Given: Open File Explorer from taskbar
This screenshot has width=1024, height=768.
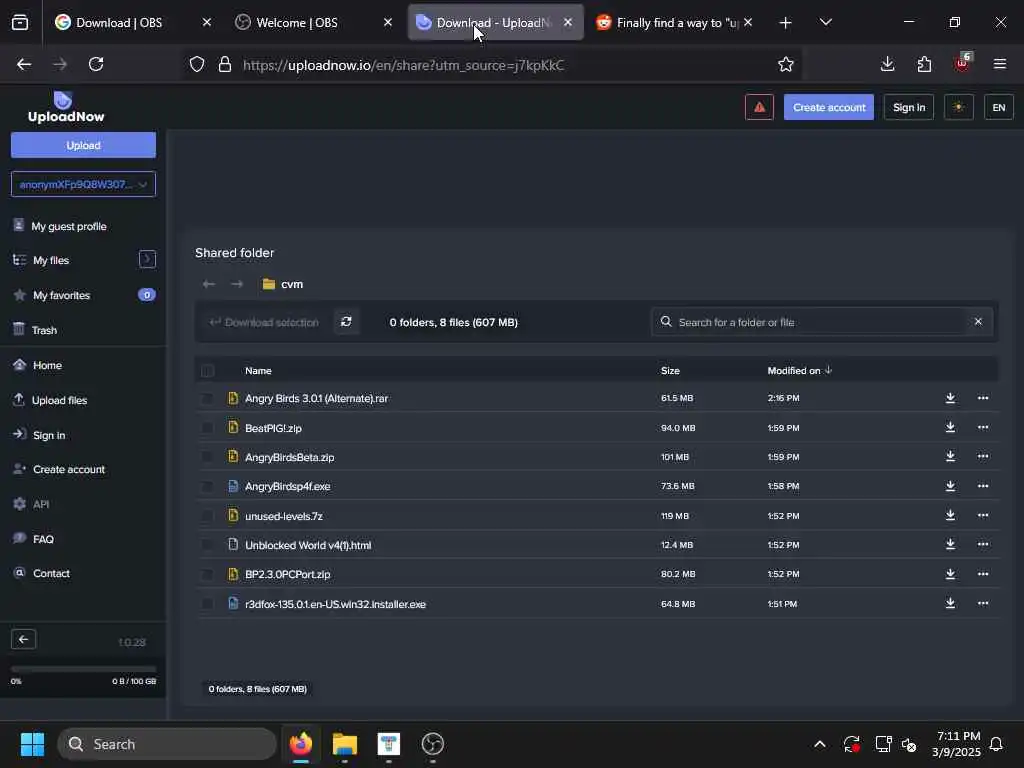Looking at the screenshot, I should [x=345, y=744].
